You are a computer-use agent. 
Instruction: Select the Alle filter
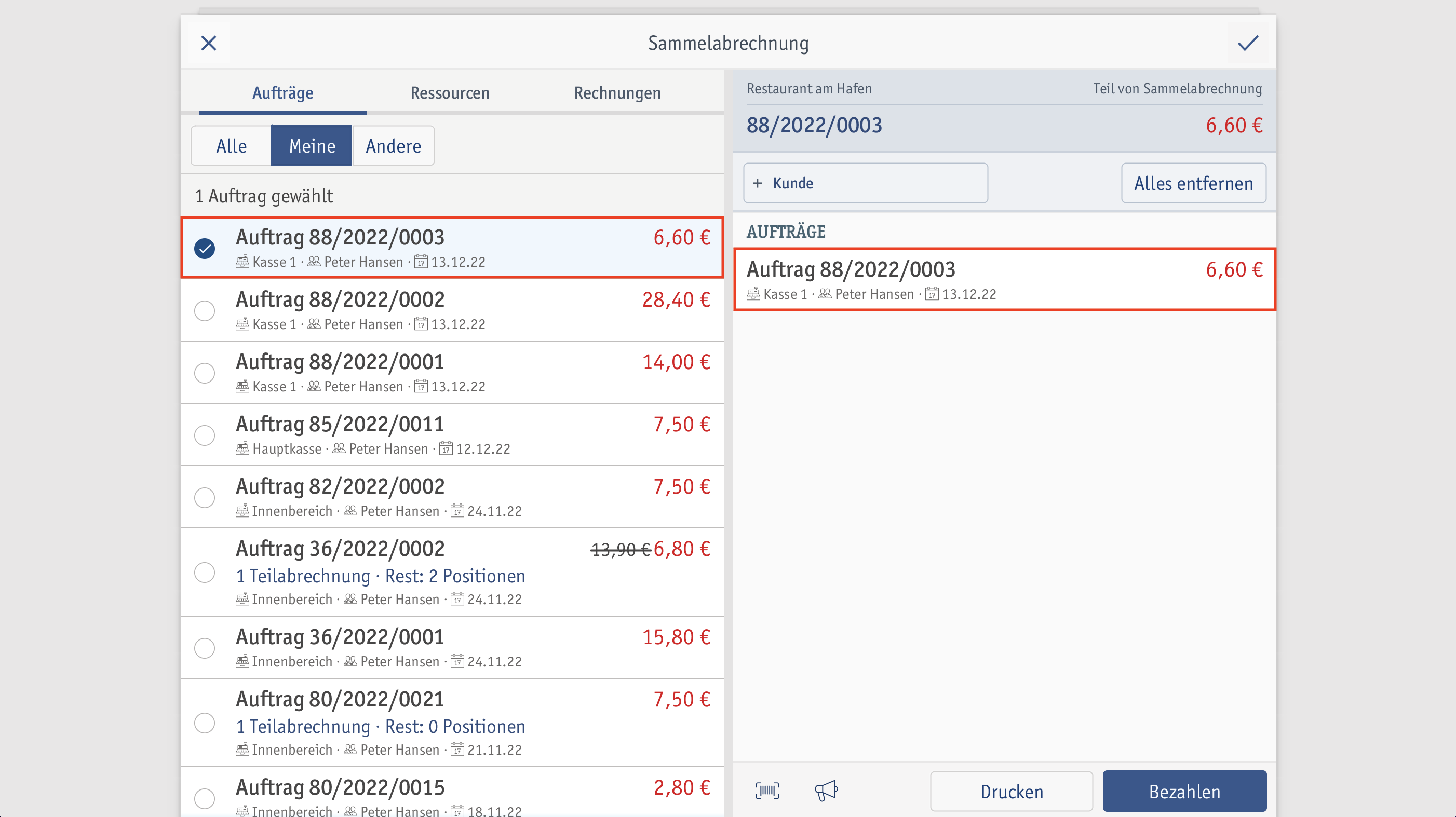[x=231, y=146]
